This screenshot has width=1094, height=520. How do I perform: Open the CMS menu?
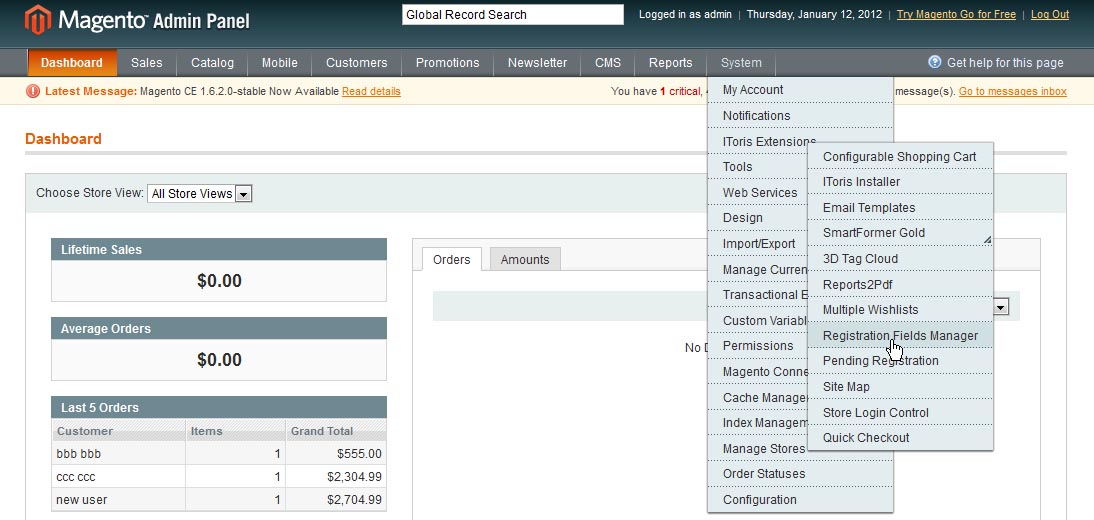point(608,63)
